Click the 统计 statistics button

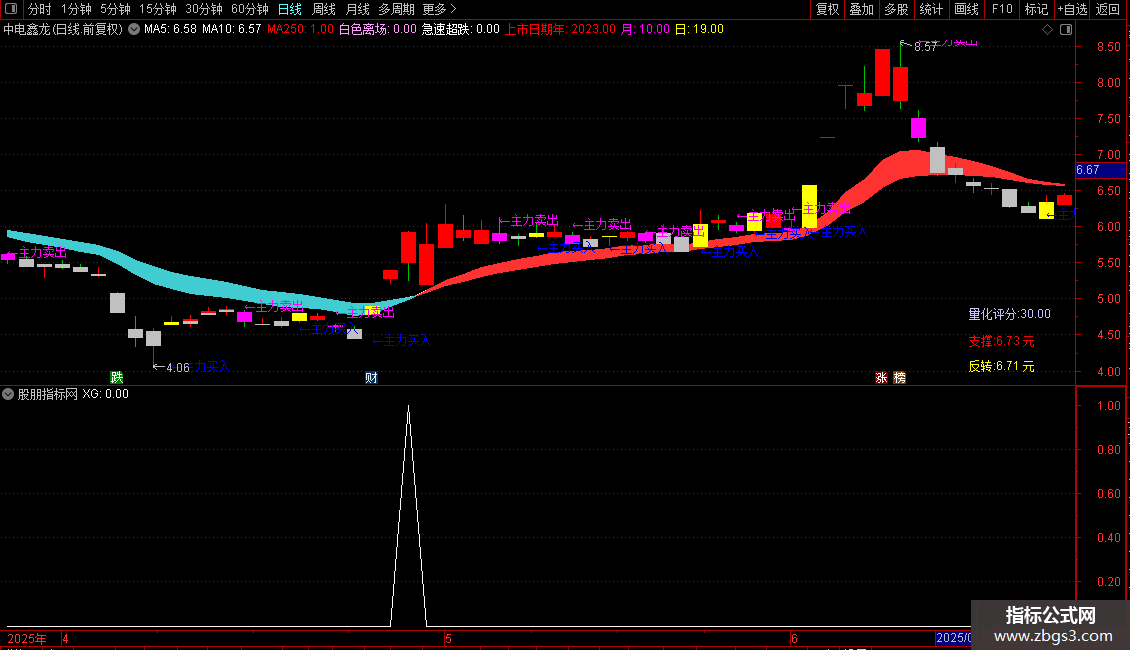[931, 9]
